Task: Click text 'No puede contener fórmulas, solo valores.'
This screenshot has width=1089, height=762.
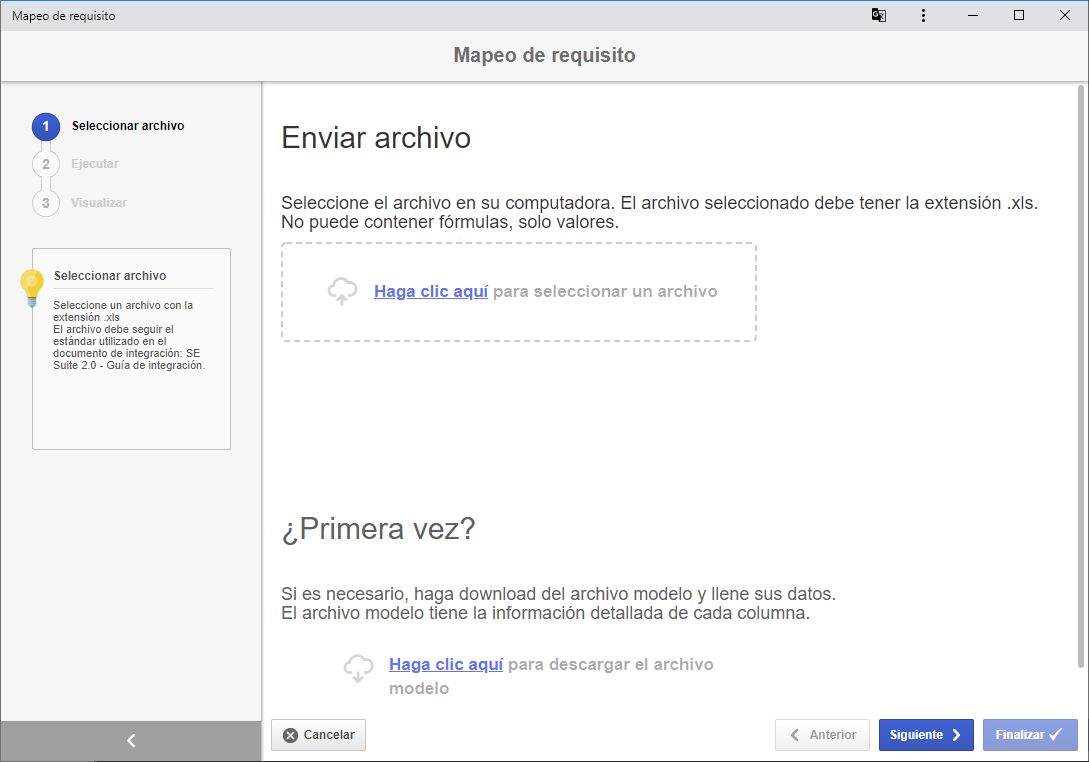Action: (x=450, y=222)
